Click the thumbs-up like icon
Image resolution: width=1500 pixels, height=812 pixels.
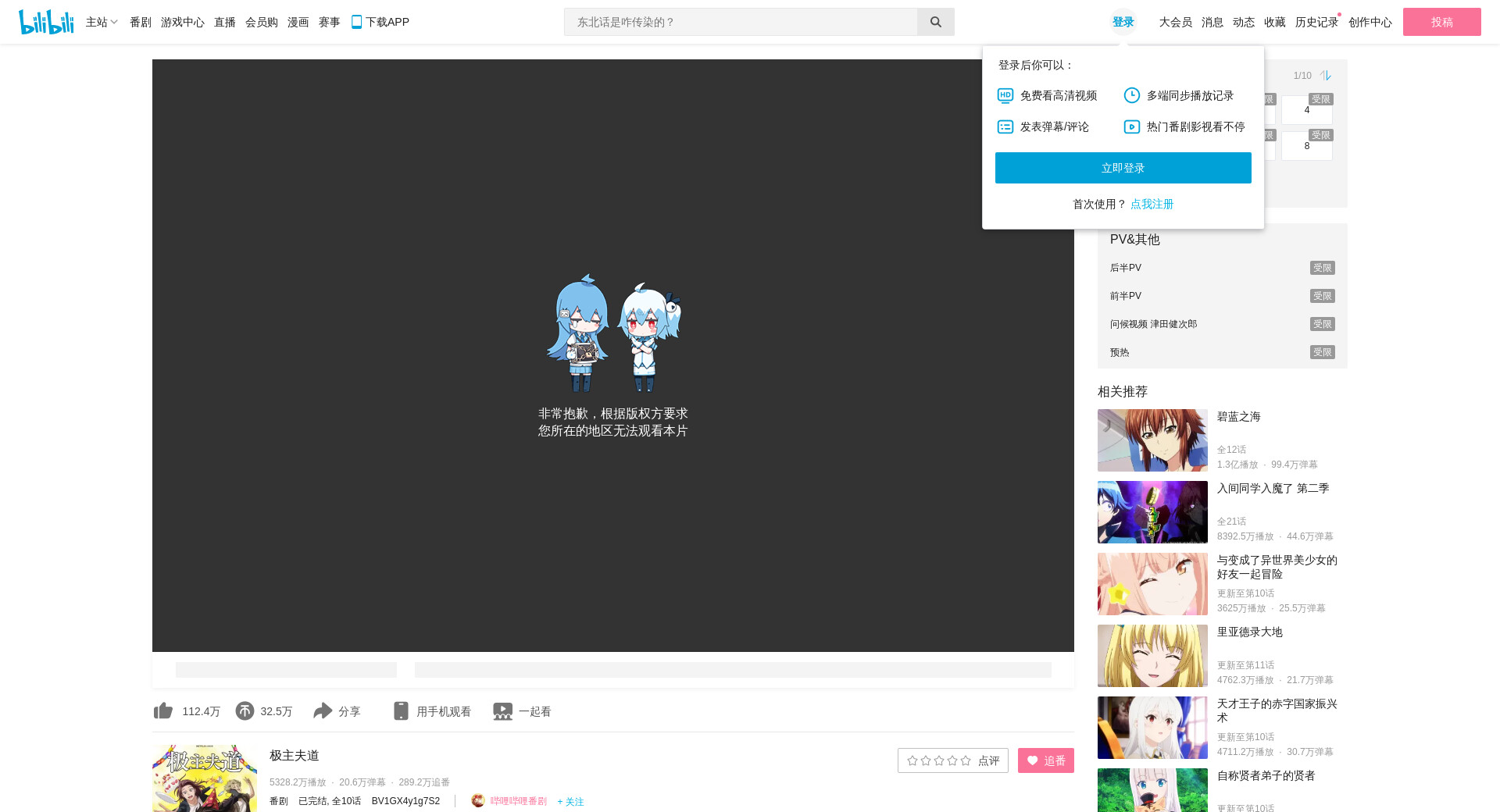click(x=163, y=710)
